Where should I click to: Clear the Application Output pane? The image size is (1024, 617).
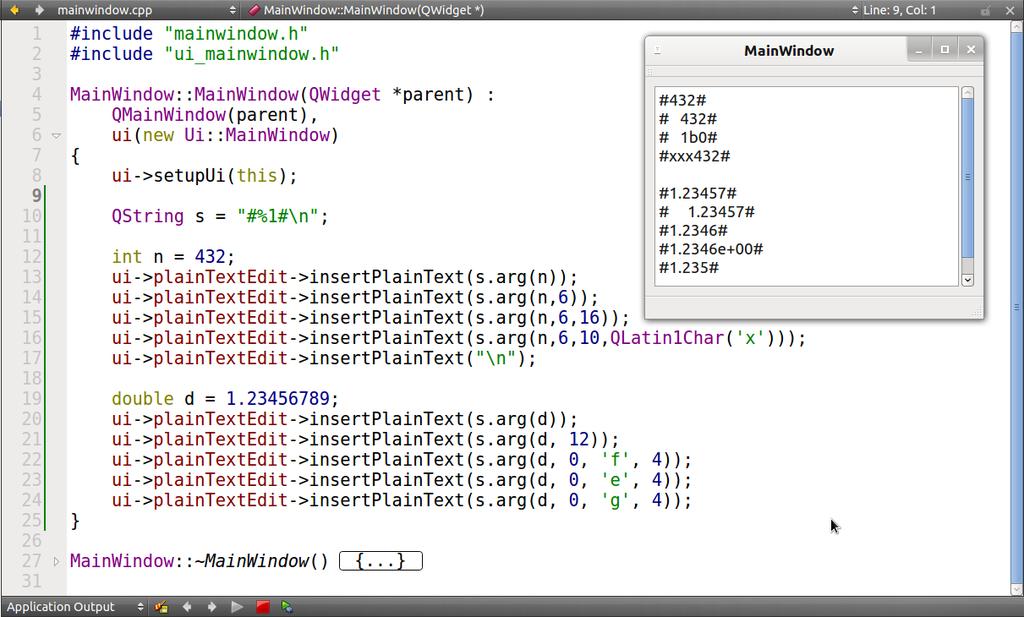tap(161, 607)
